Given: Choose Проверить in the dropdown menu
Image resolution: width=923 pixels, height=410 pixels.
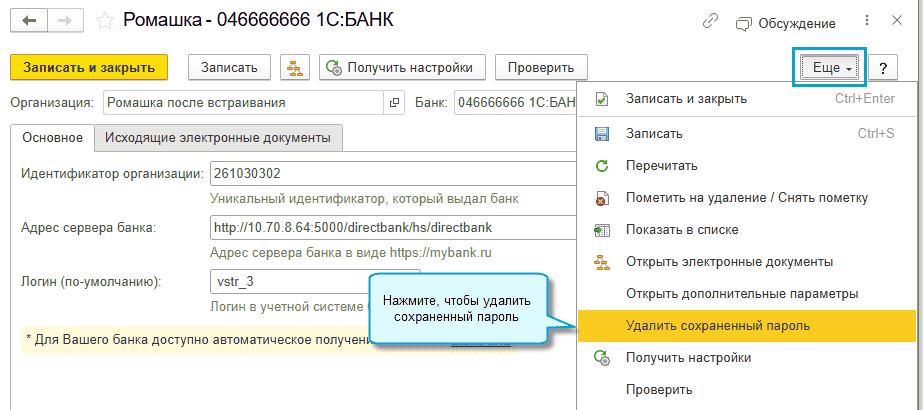Looking at the screenshot, I should tap(746, 389).
